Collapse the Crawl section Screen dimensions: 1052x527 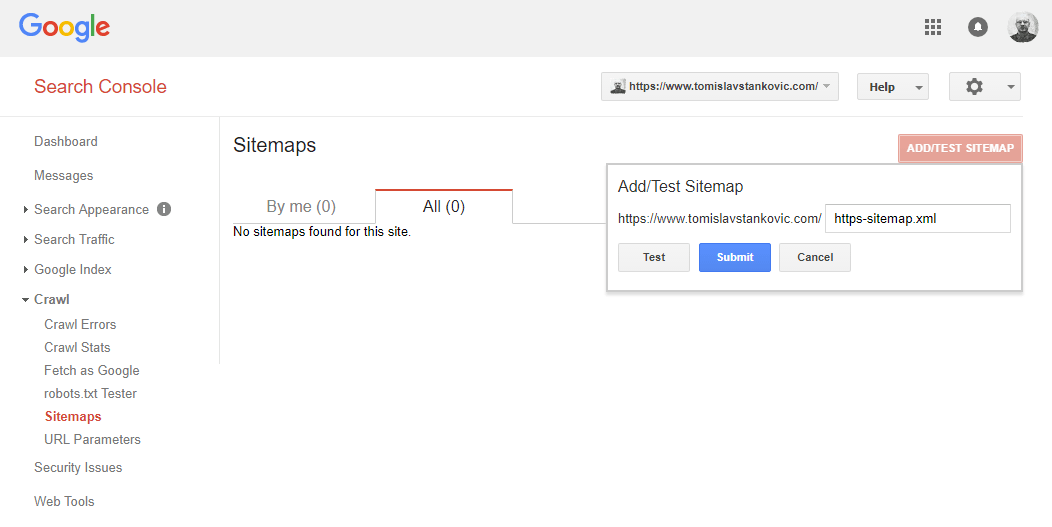[x=51, y=299]
